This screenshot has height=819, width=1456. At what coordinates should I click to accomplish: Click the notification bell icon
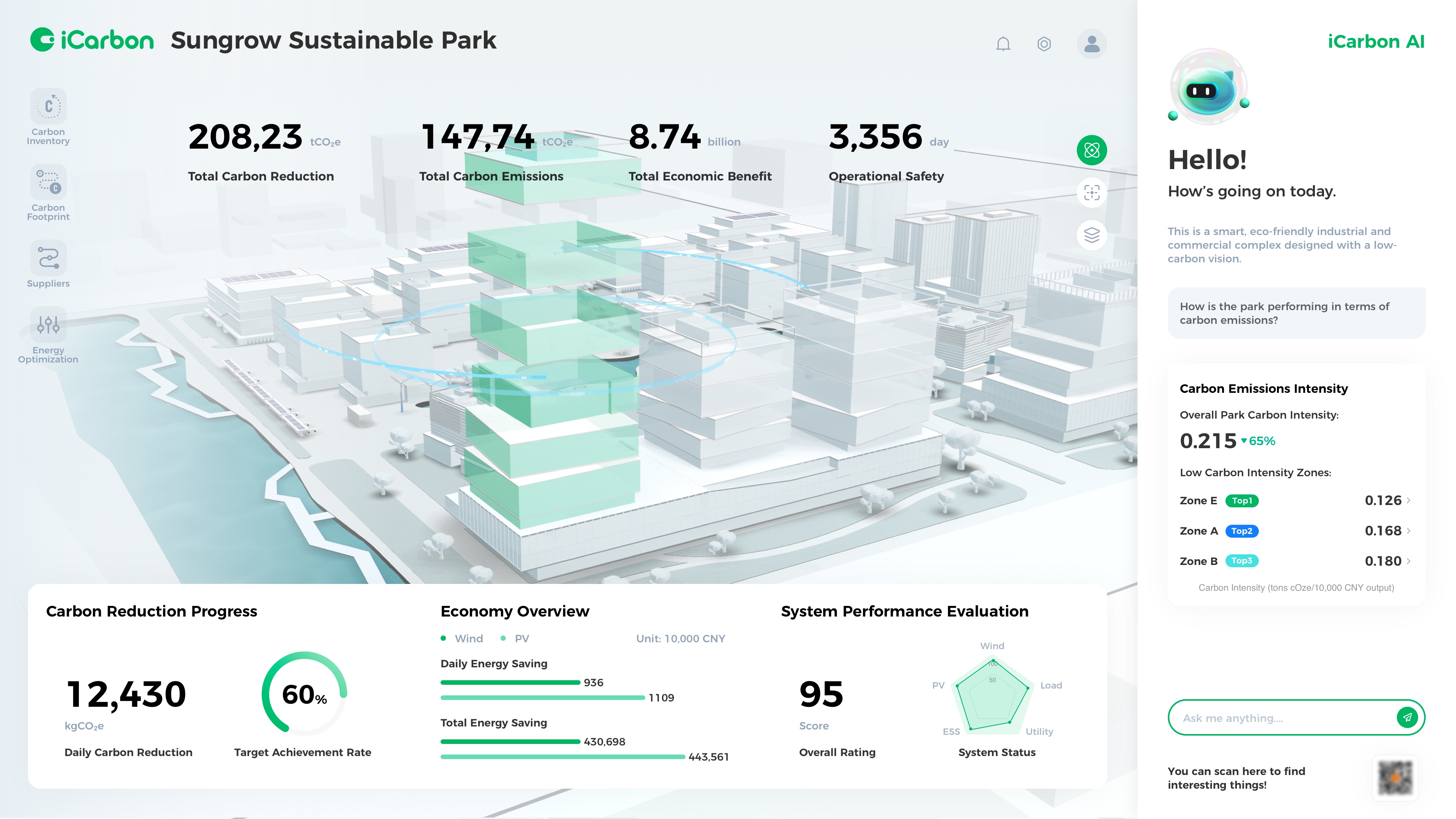1003,44
